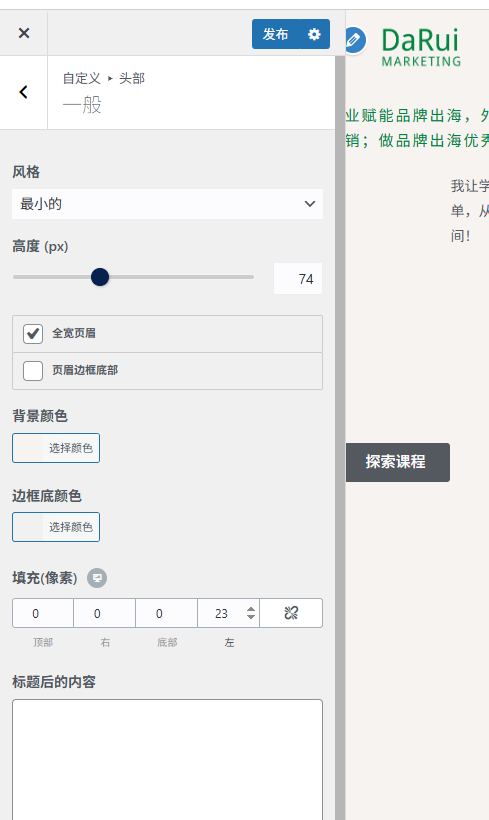Viewport: 489px width, 820px height.
Task: Open the 边框底颜色 color picker
Action: coord(56,527)
